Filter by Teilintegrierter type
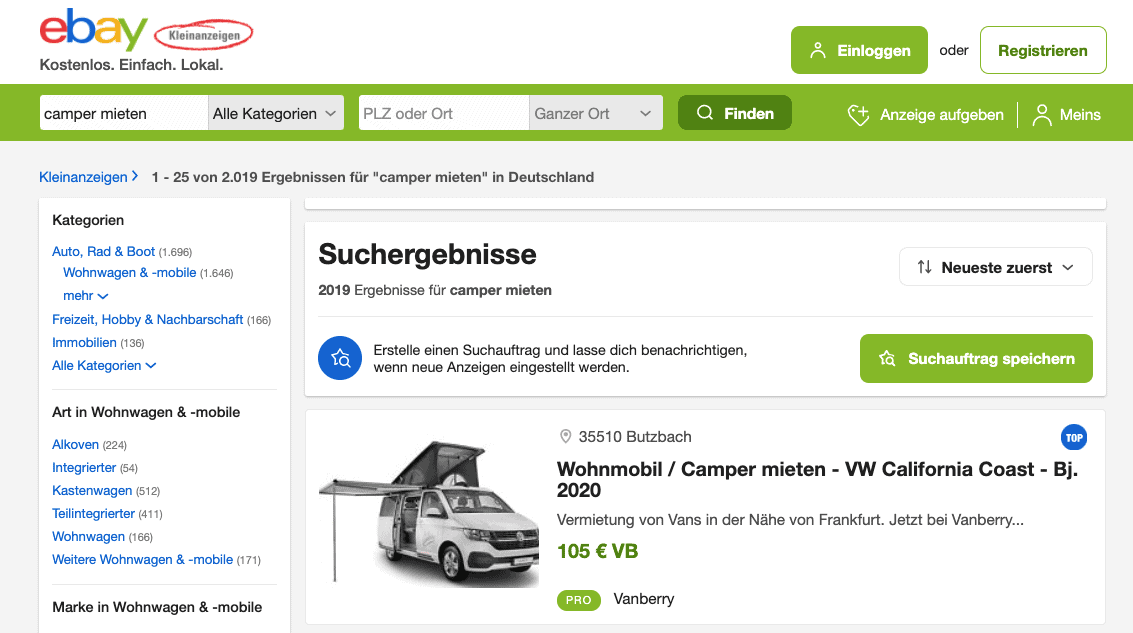 tap(93, 514)
